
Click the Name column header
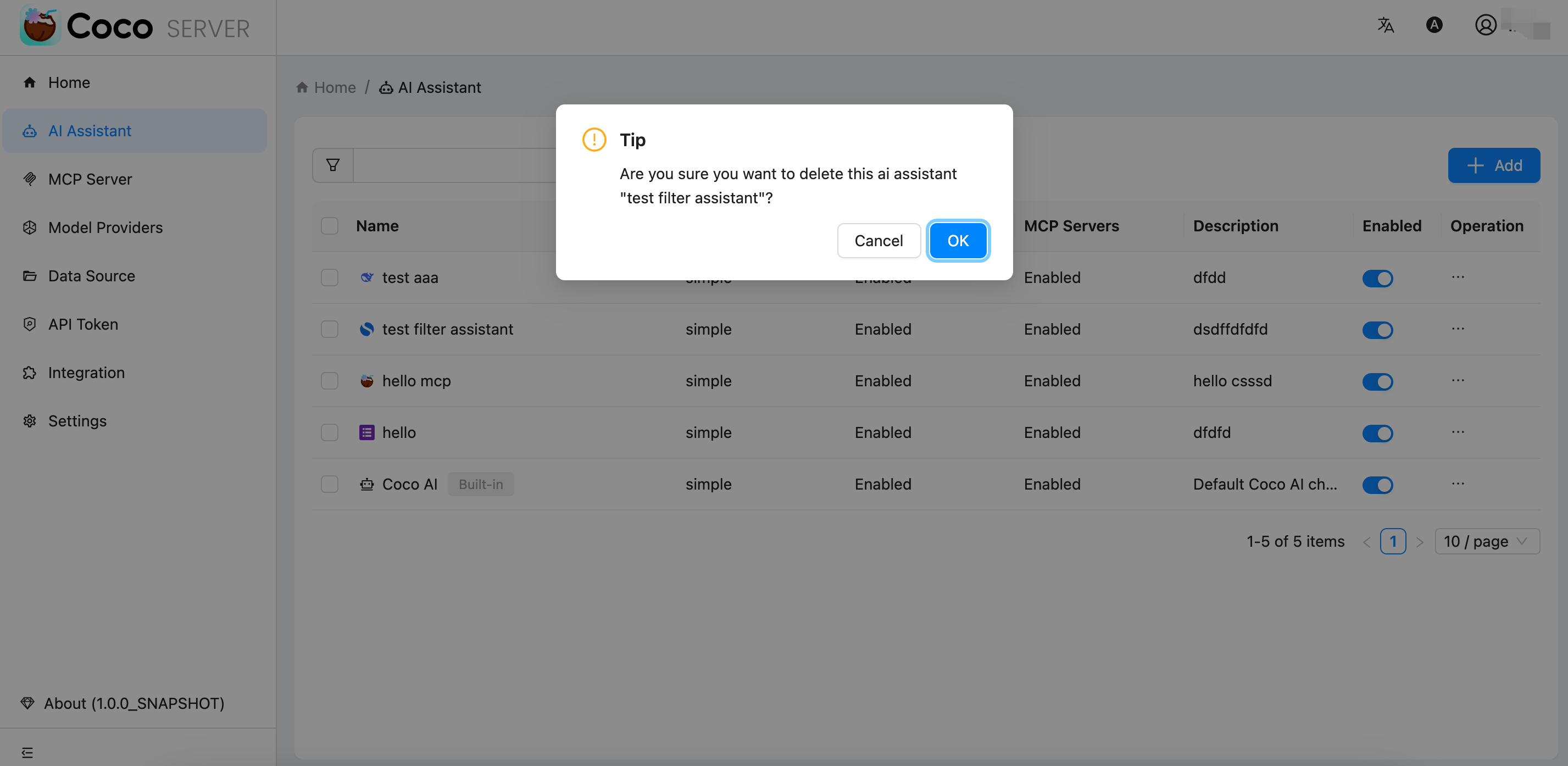[x=377, y=226]
